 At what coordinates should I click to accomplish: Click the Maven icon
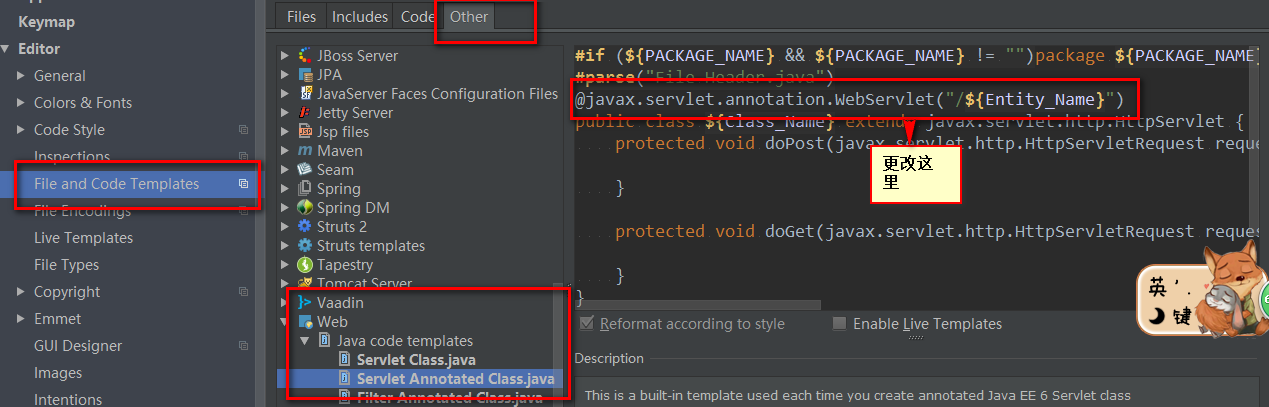tap(305, 151)
